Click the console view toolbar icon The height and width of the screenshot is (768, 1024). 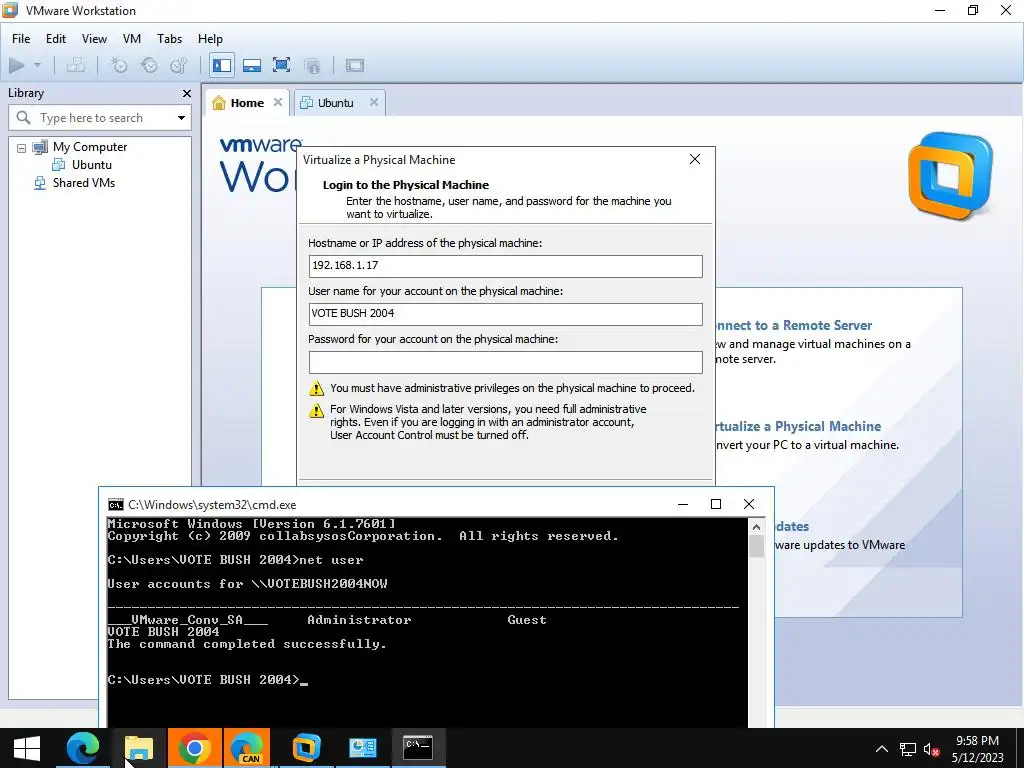click(x=355, y=65)
